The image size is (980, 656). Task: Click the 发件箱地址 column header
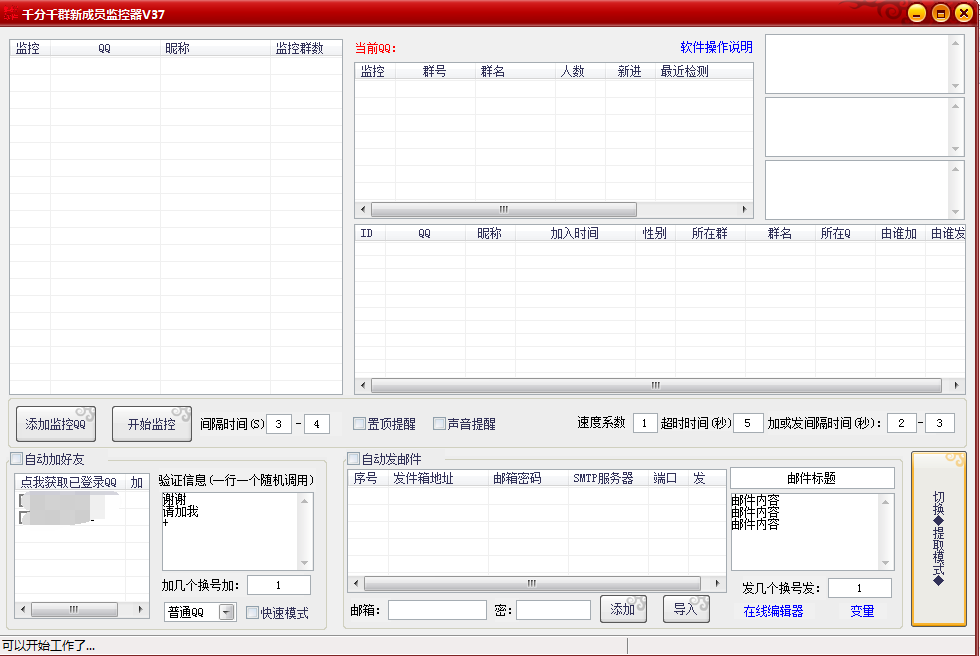438,478
